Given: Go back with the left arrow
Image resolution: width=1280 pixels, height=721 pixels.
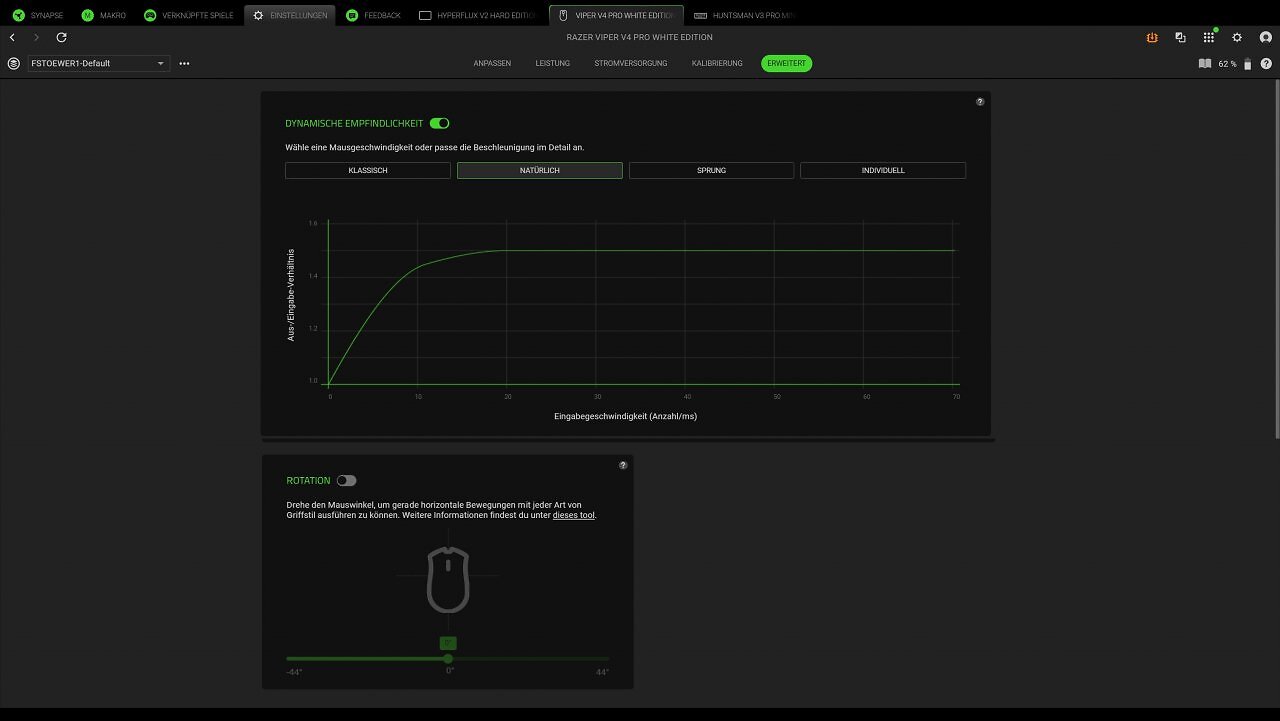Looking at the screenshot, I should pyautogui.click(x=12, y=37).
